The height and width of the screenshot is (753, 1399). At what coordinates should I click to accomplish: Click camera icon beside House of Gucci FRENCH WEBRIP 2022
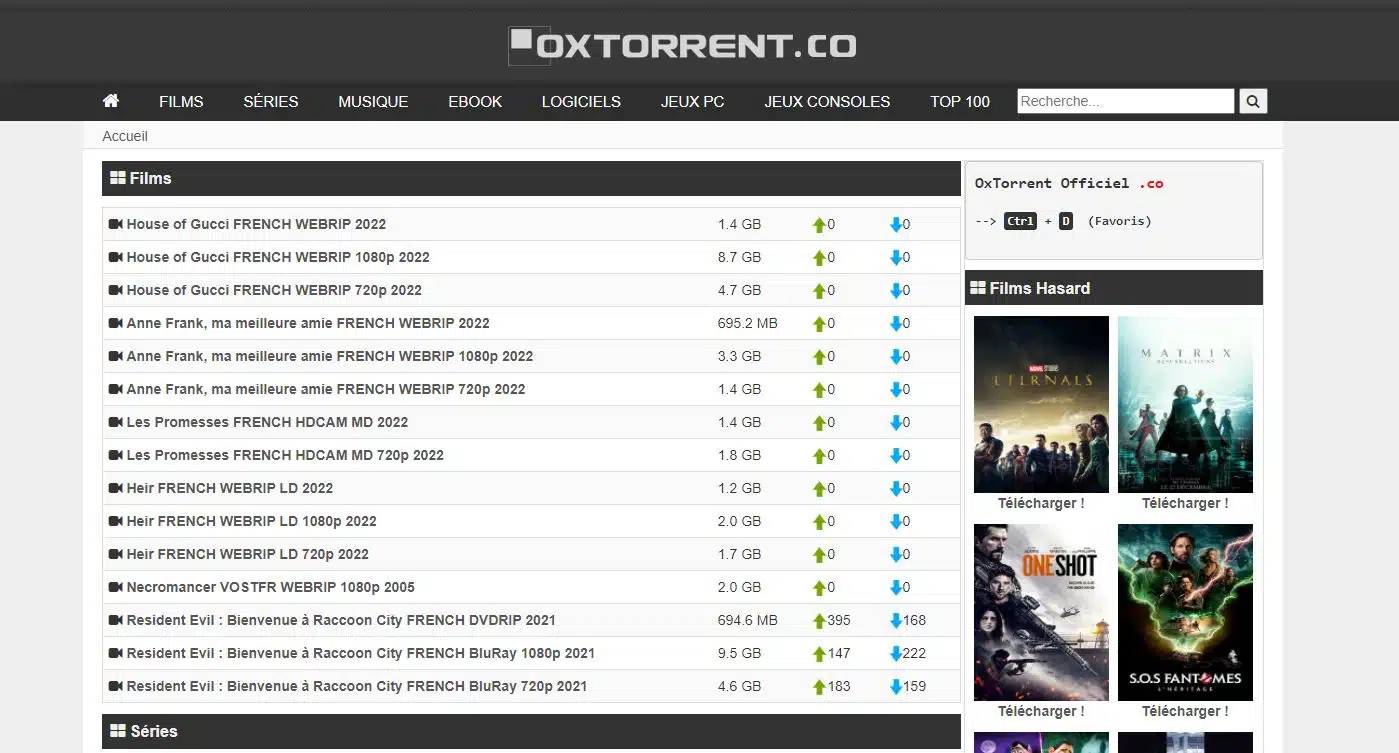(x=115, y=224)
